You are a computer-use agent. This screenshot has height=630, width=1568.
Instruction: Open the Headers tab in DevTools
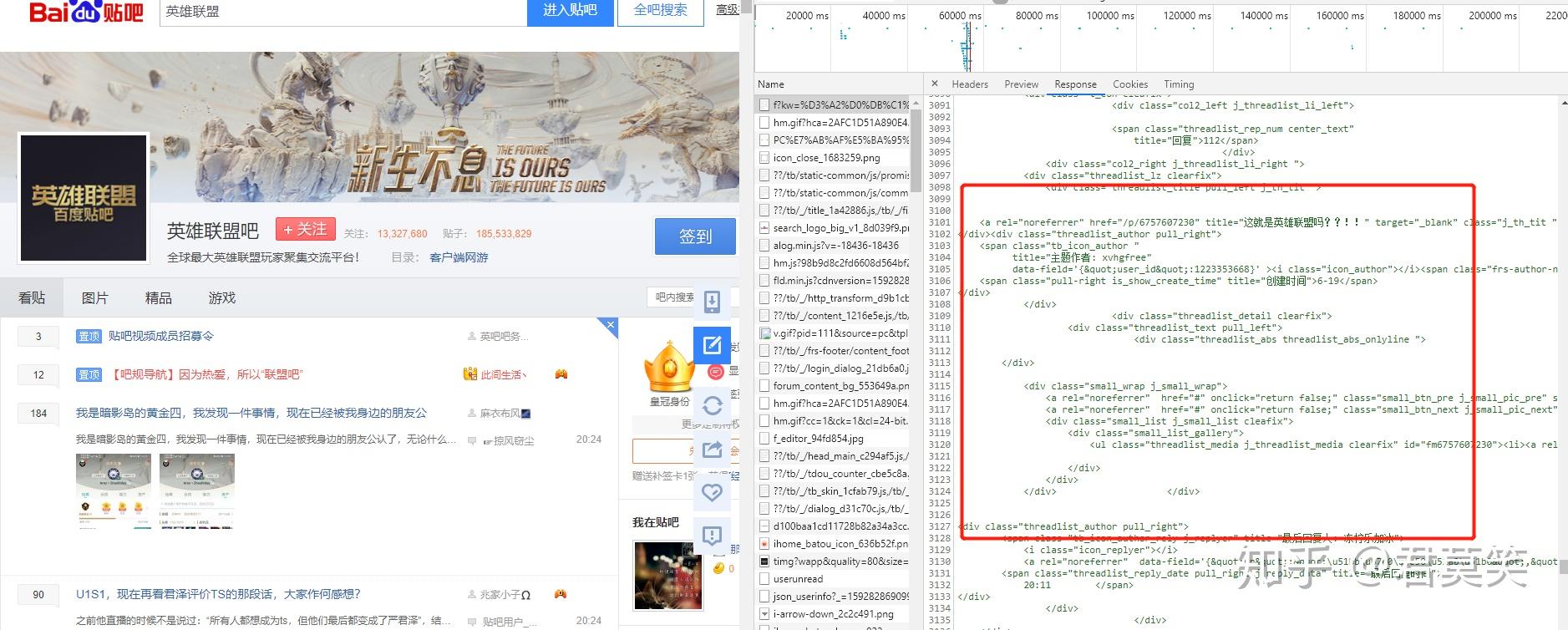click(969, 84)
